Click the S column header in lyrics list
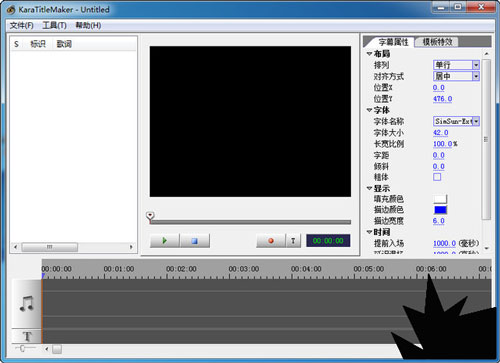Viewport: 500px width, 363px height. 16,44
